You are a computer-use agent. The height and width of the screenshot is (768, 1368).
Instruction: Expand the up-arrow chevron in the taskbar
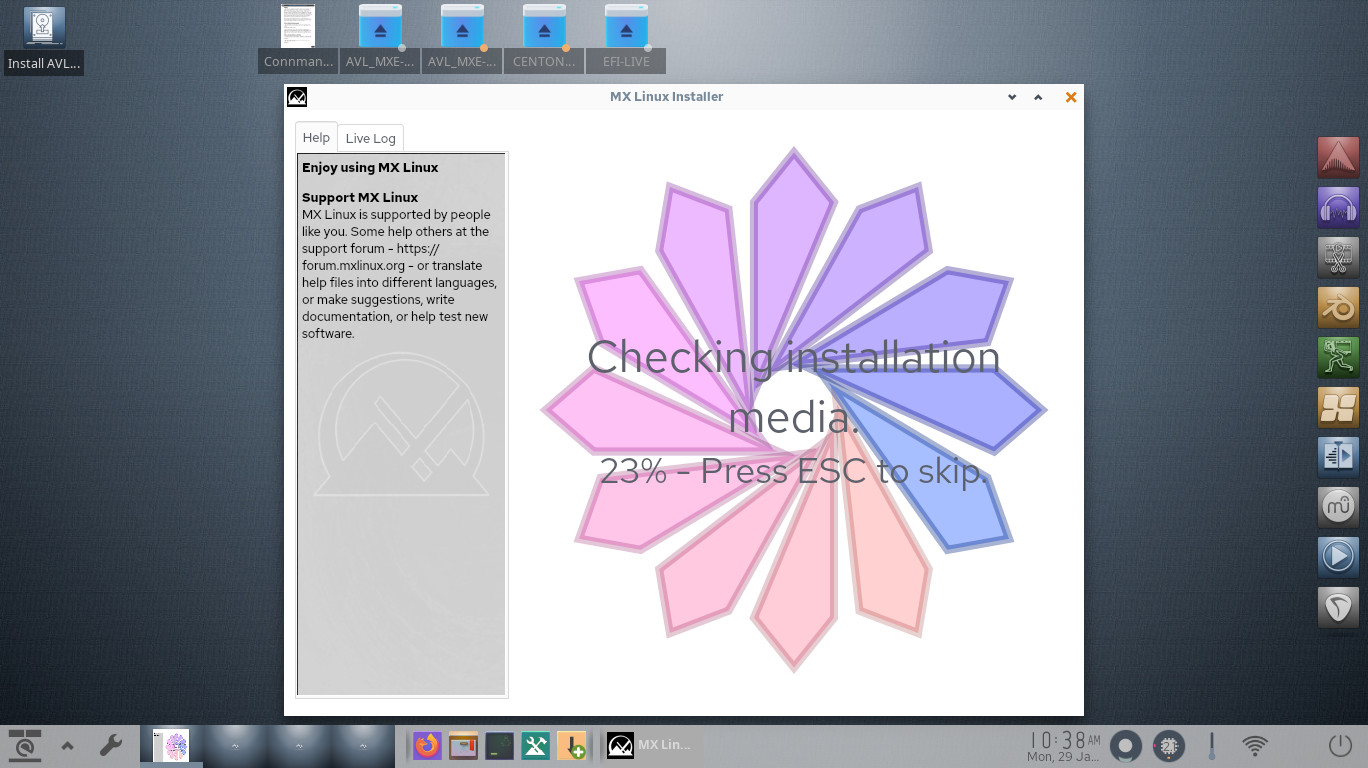point(67,746)
